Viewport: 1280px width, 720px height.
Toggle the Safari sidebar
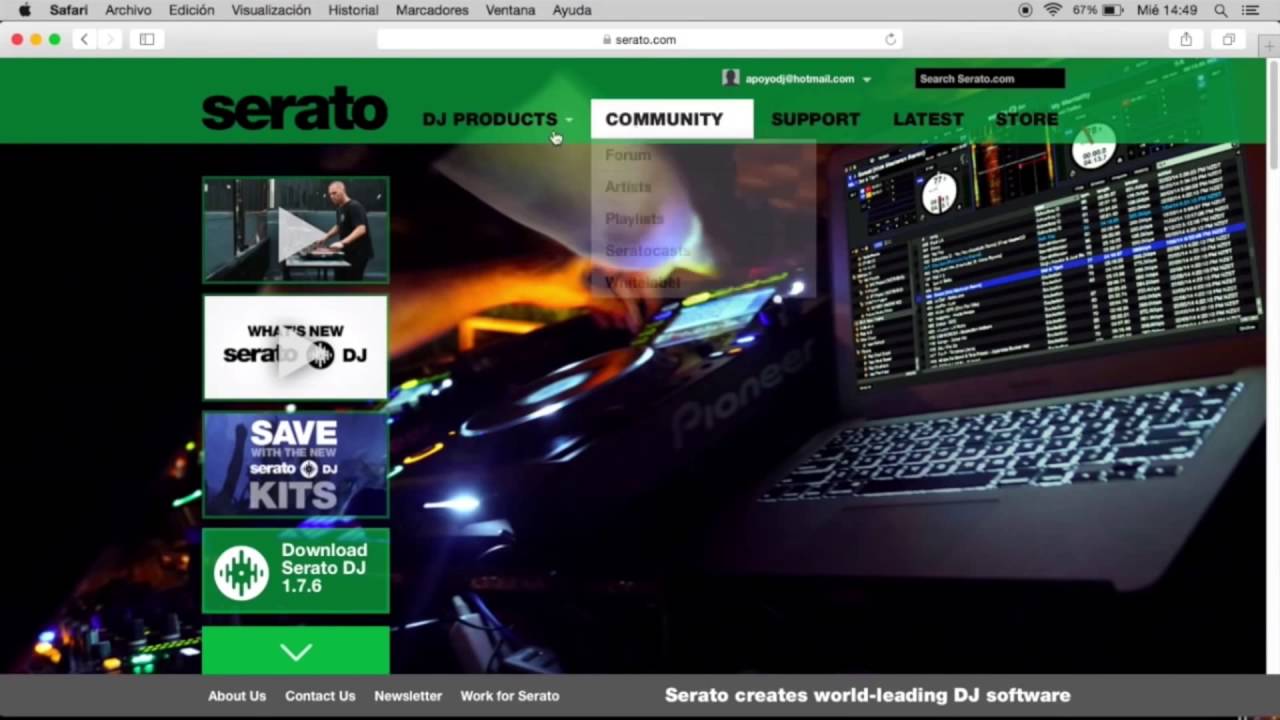pos(147,39)
